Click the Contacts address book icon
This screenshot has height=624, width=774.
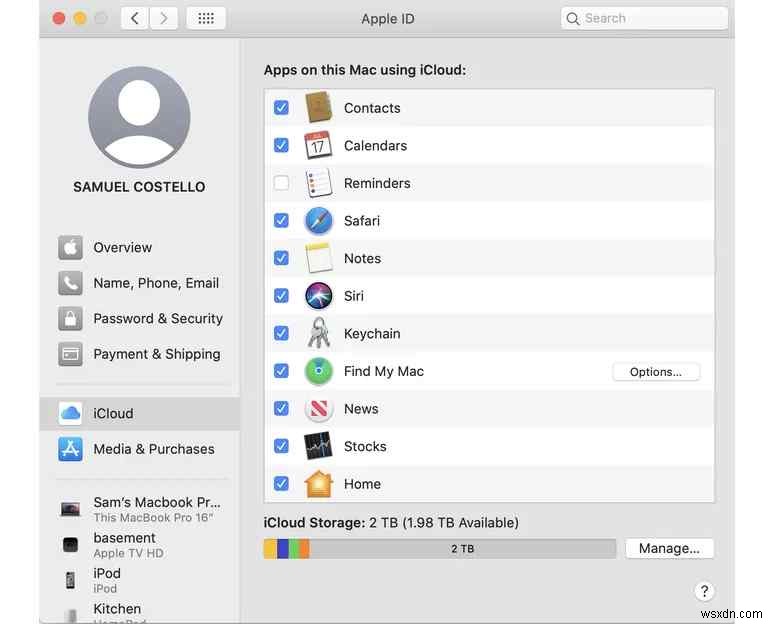(x=318, y=108)
